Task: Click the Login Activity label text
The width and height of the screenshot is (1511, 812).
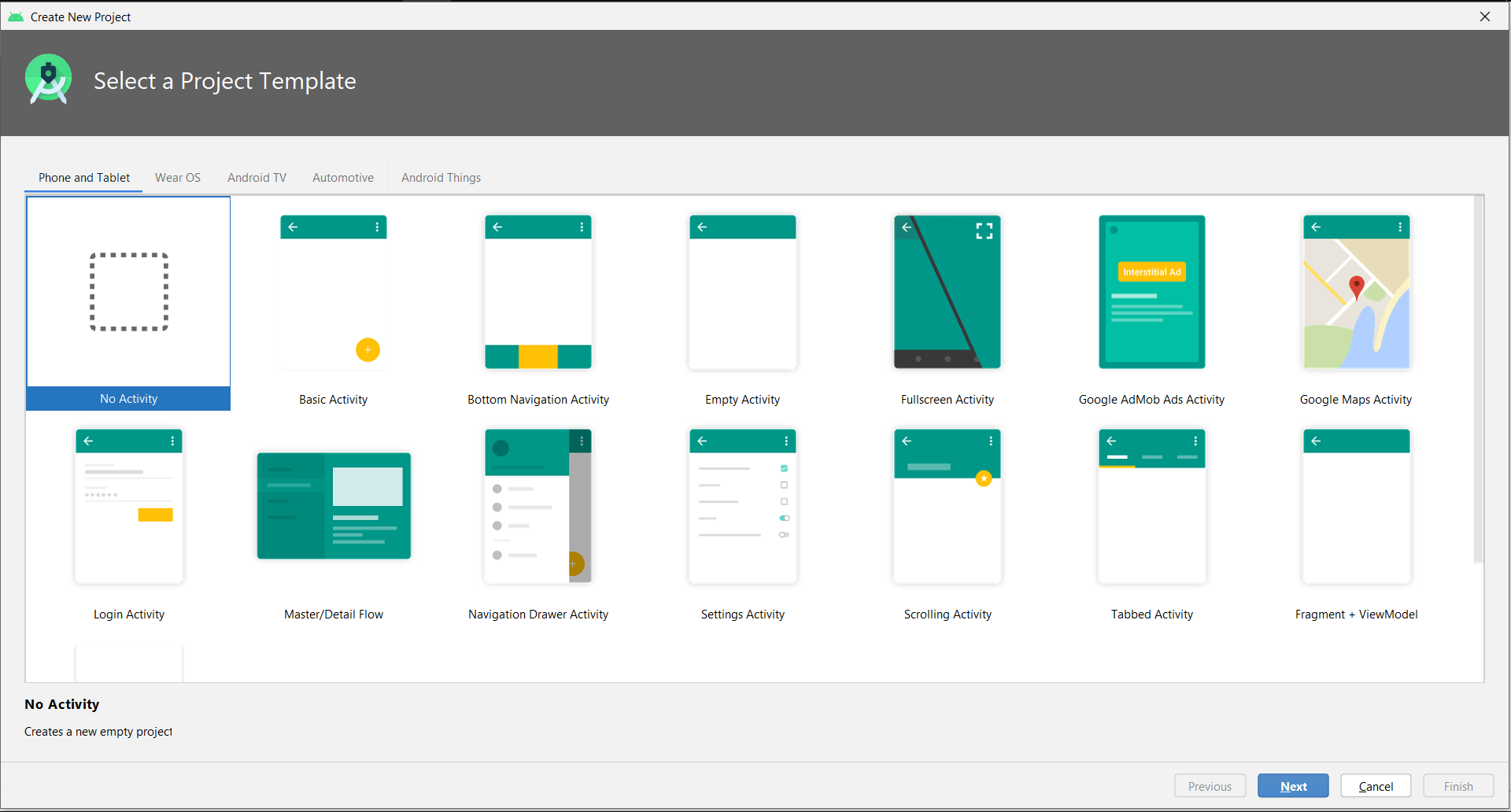Action: [129, 615]
